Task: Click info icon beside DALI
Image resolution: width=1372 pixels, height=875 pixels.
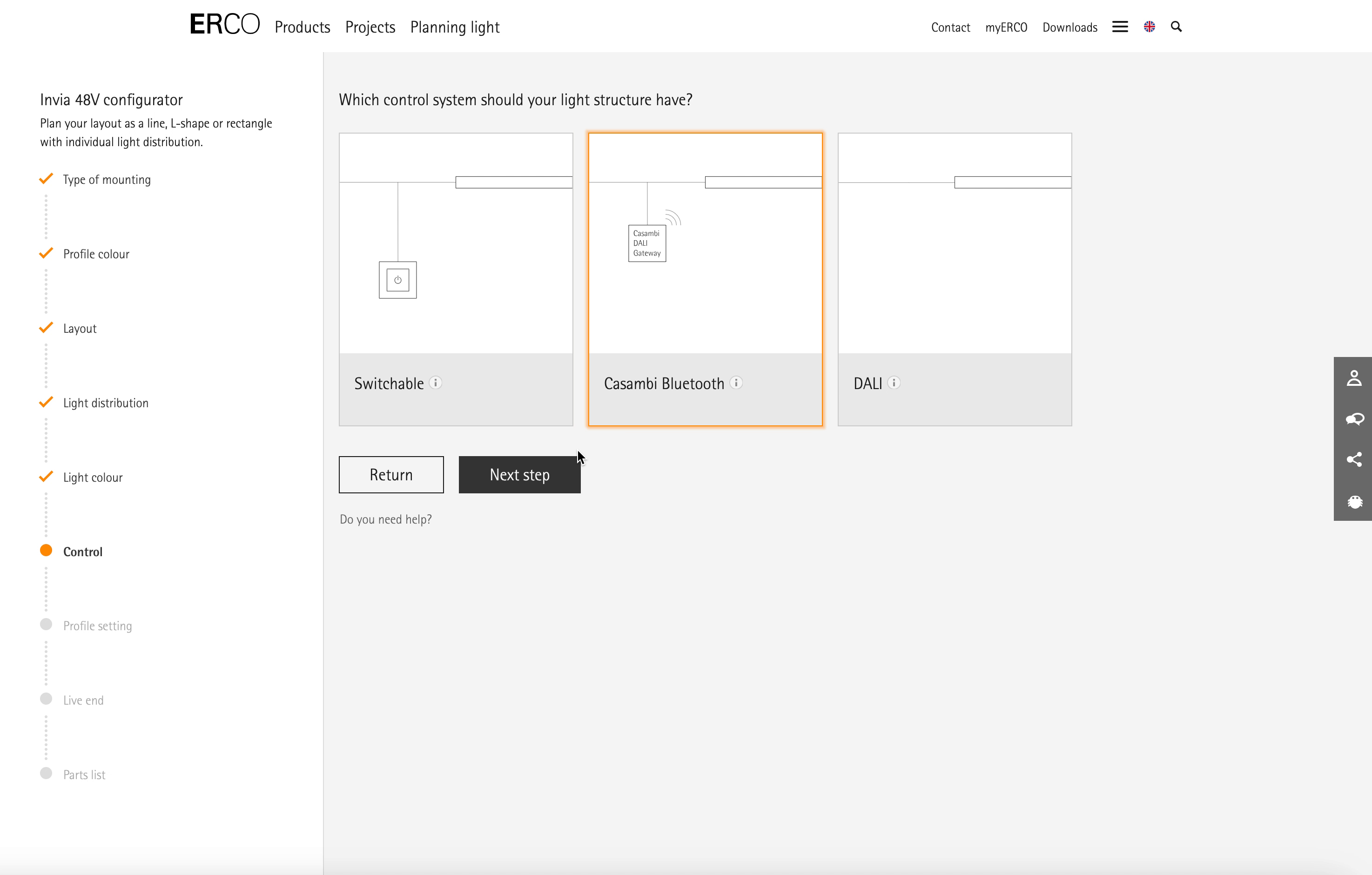Action: [894, 383]
